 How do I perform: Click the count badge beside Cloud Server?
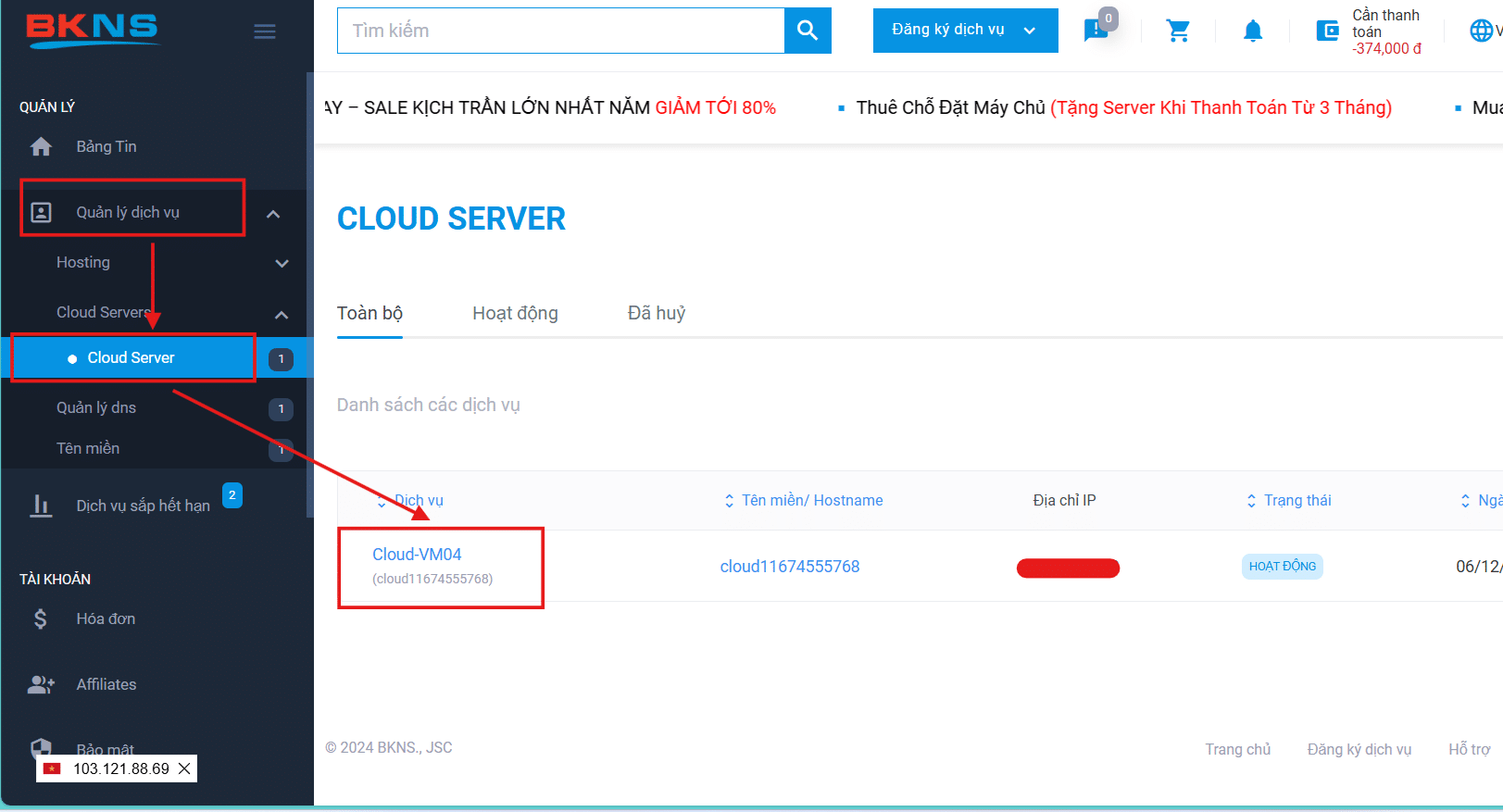coord(281,359)
